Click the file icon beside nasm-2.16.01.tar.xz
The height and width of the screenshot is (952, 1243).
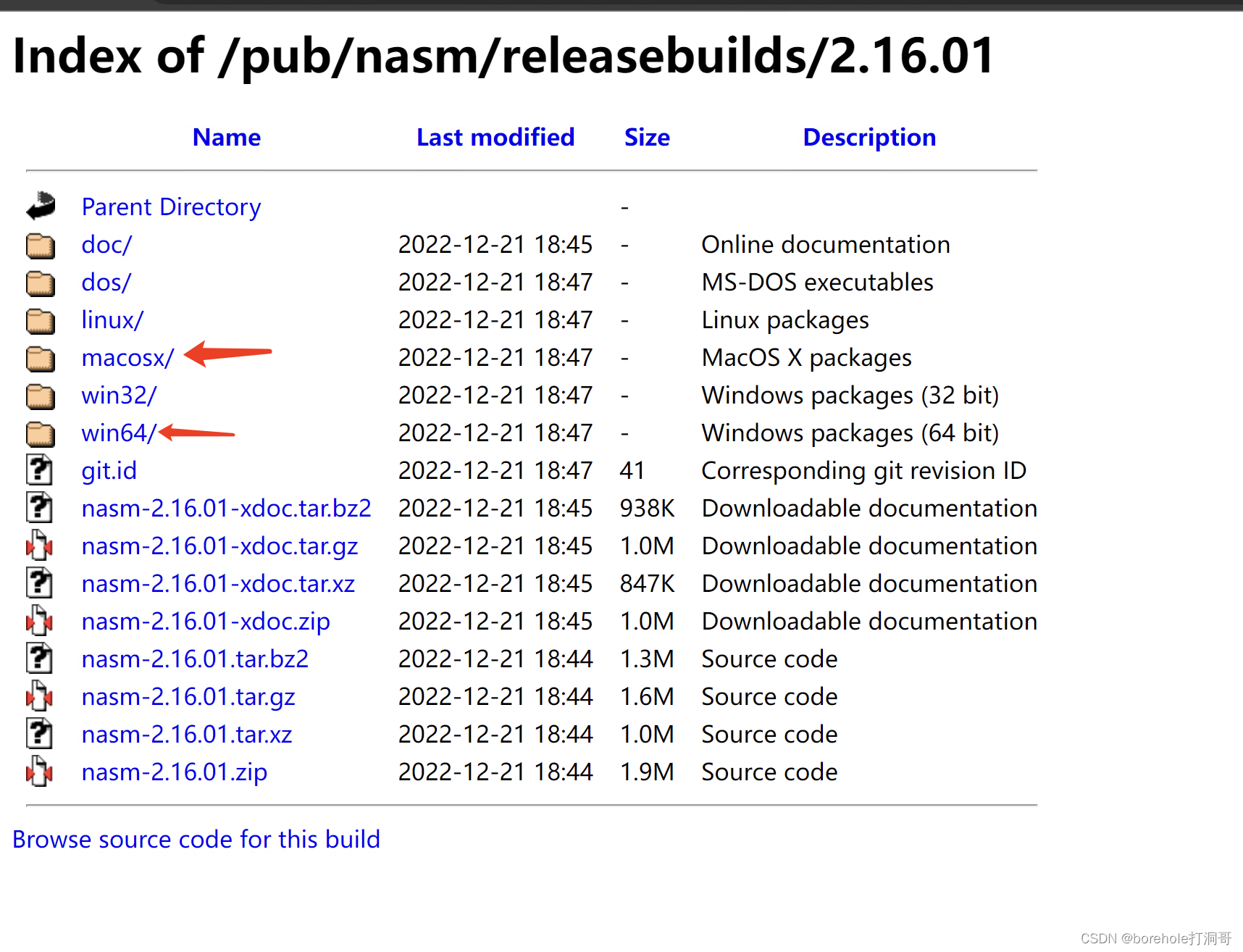[x=40, y=734]
